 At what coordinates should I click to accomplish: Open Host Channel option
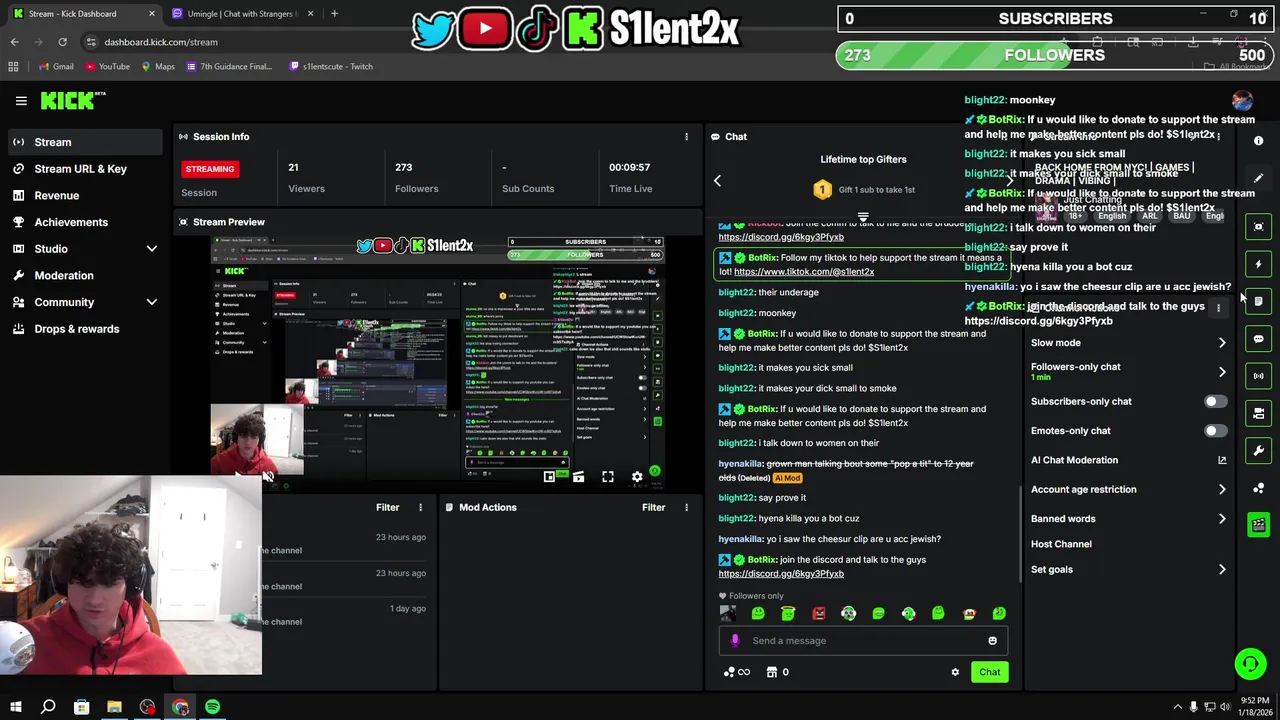tap(1061, 544)
